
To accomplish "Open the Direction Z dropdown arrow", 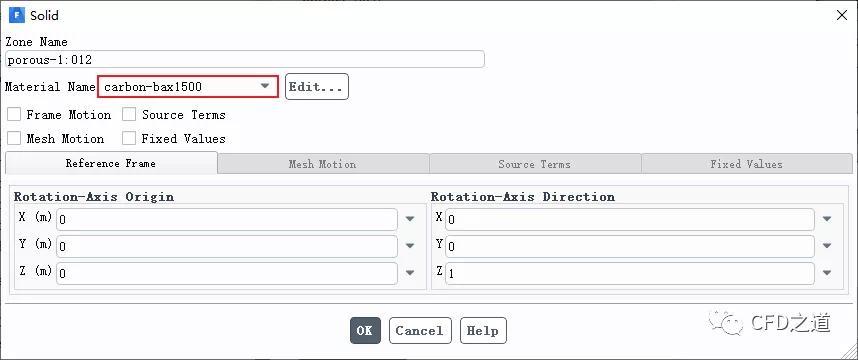I will (x=827, y=272).
